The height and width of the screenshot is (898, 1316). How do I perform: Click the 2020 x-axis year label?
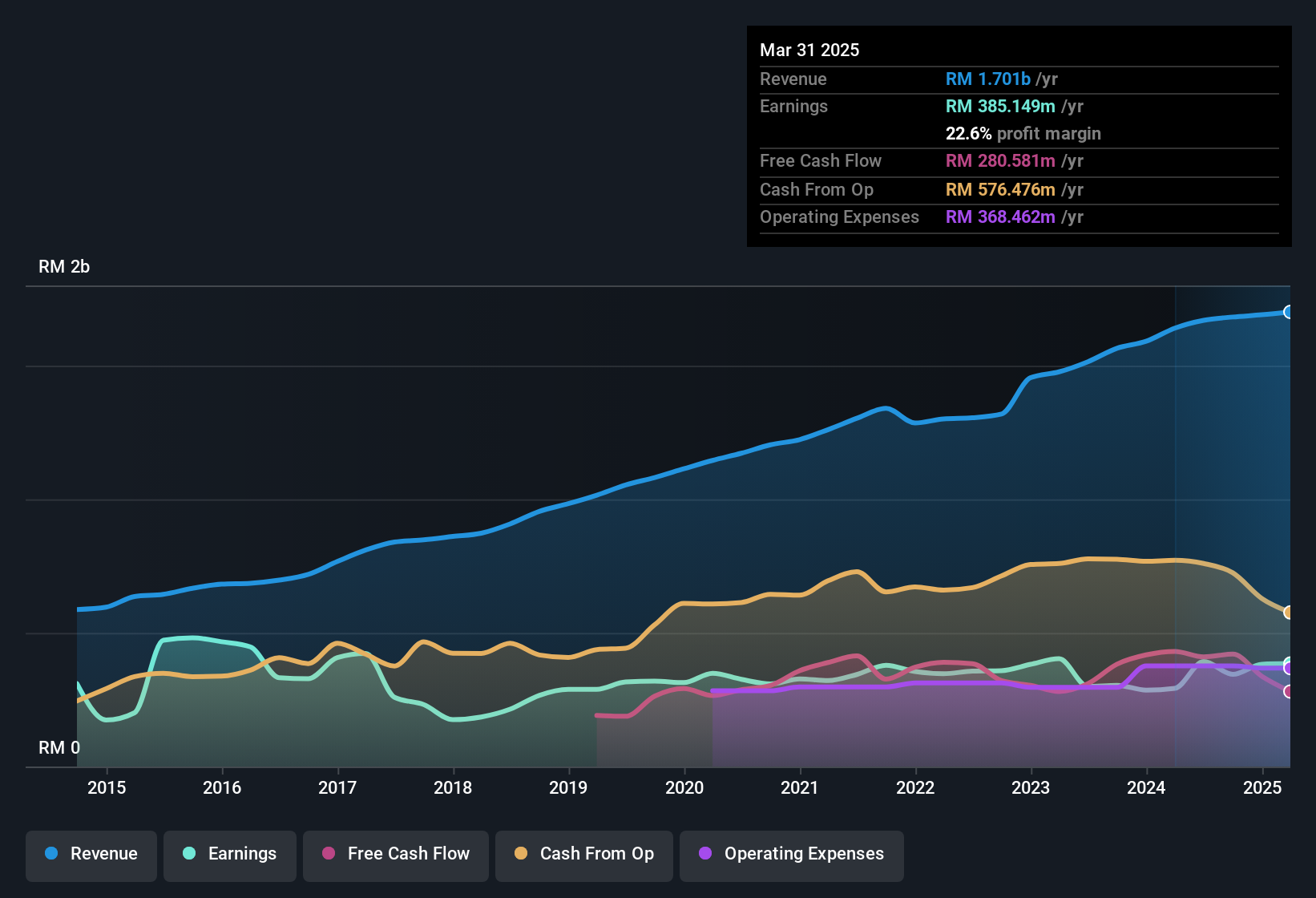(684, 788)
